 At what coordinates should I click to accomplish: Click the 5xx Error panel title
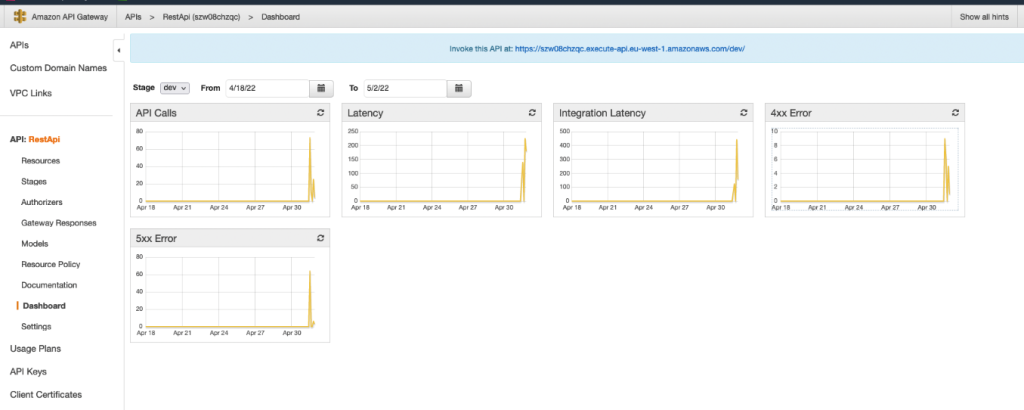pyautogui.click(x=156, y=238)
